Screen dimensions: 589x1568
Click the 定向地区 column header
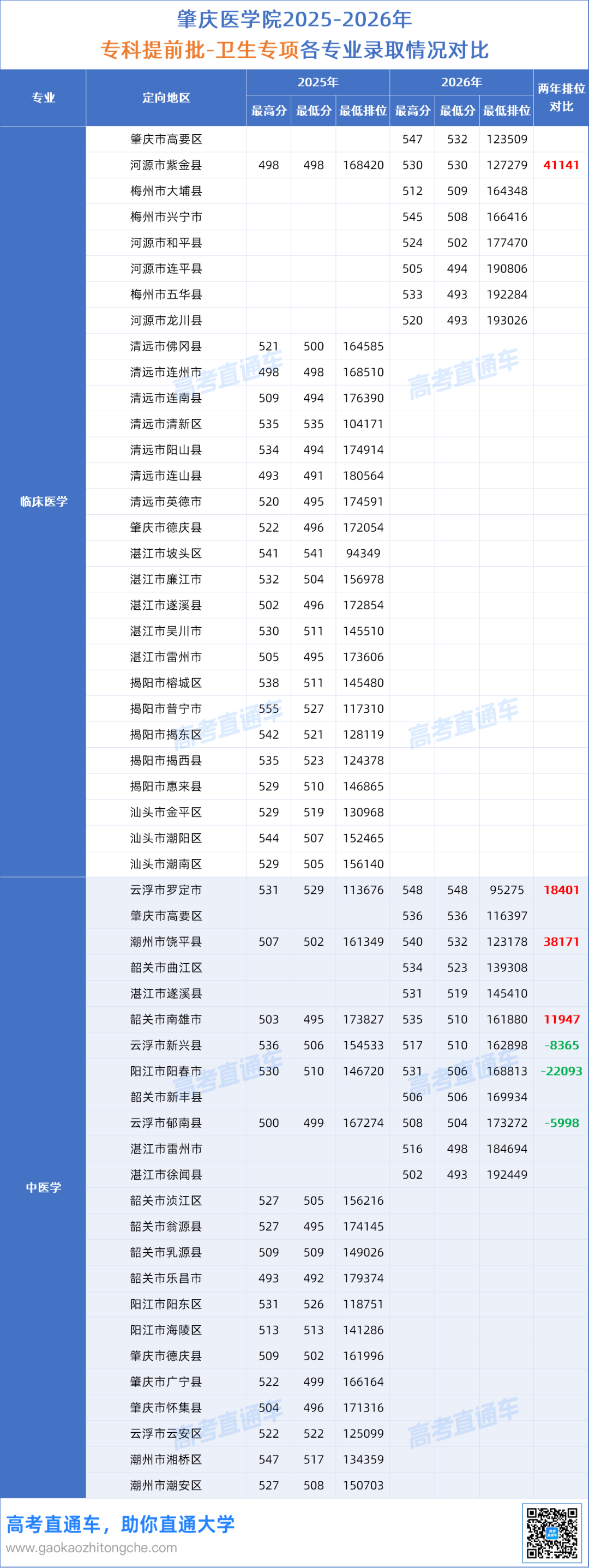(x=166, y=98)
